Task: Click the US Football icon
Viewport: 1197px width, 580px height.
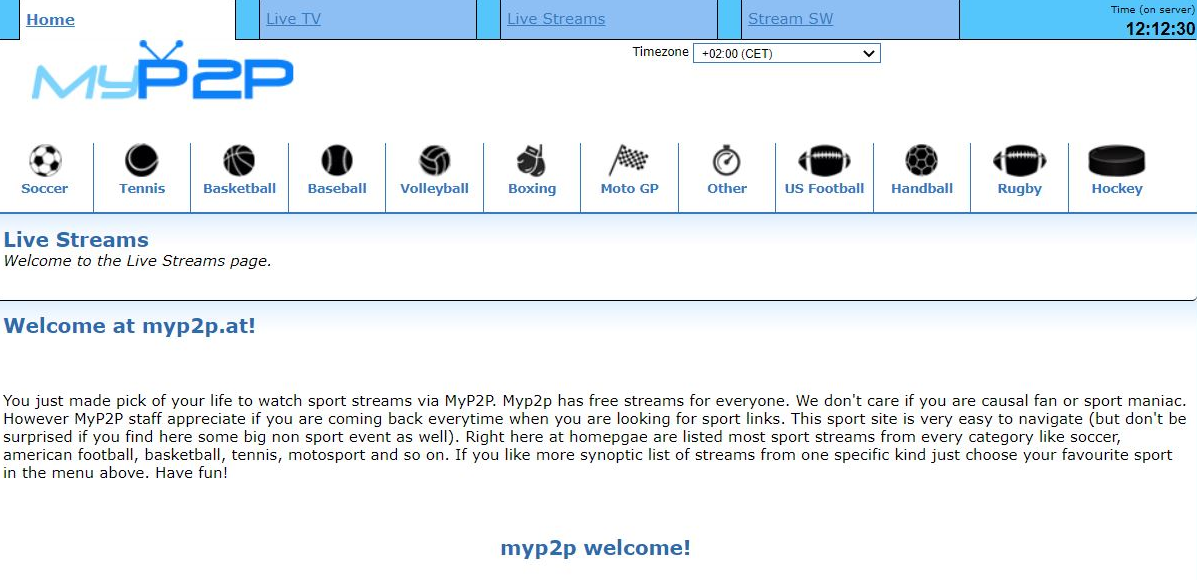Action: [x=824, y=160]
